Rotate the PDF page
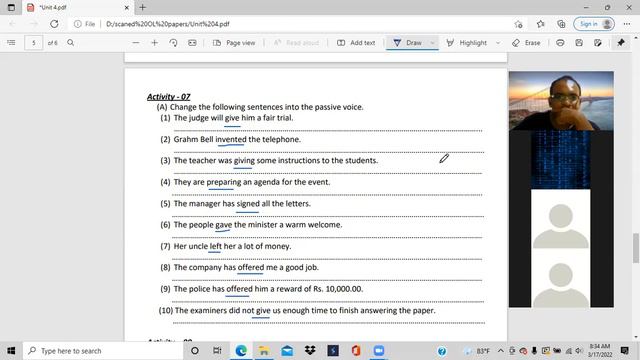The height and width of the screenshot is (360, 640). (x=173, y=42)
